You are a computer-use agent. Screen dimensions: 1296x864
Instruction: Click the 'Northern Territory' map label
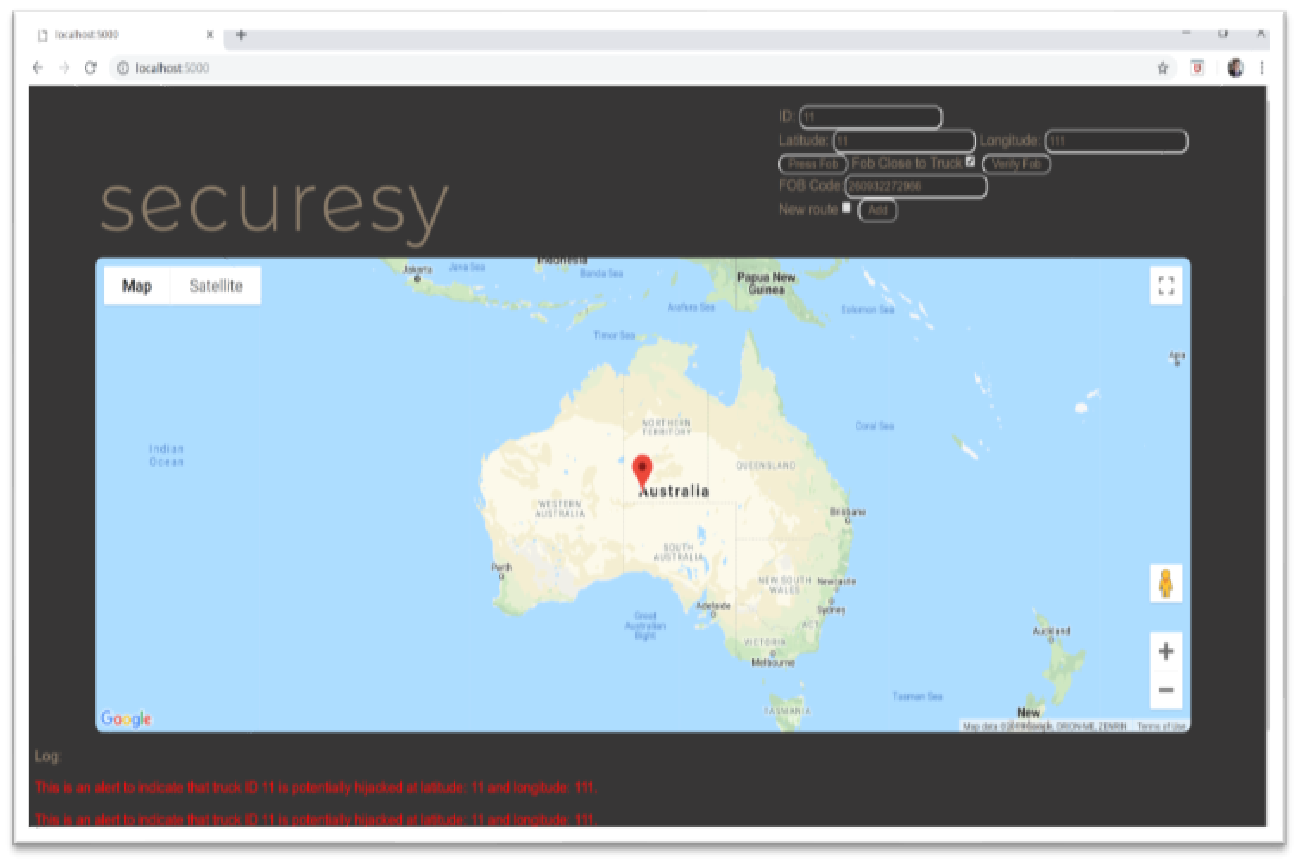click(666, 427)
